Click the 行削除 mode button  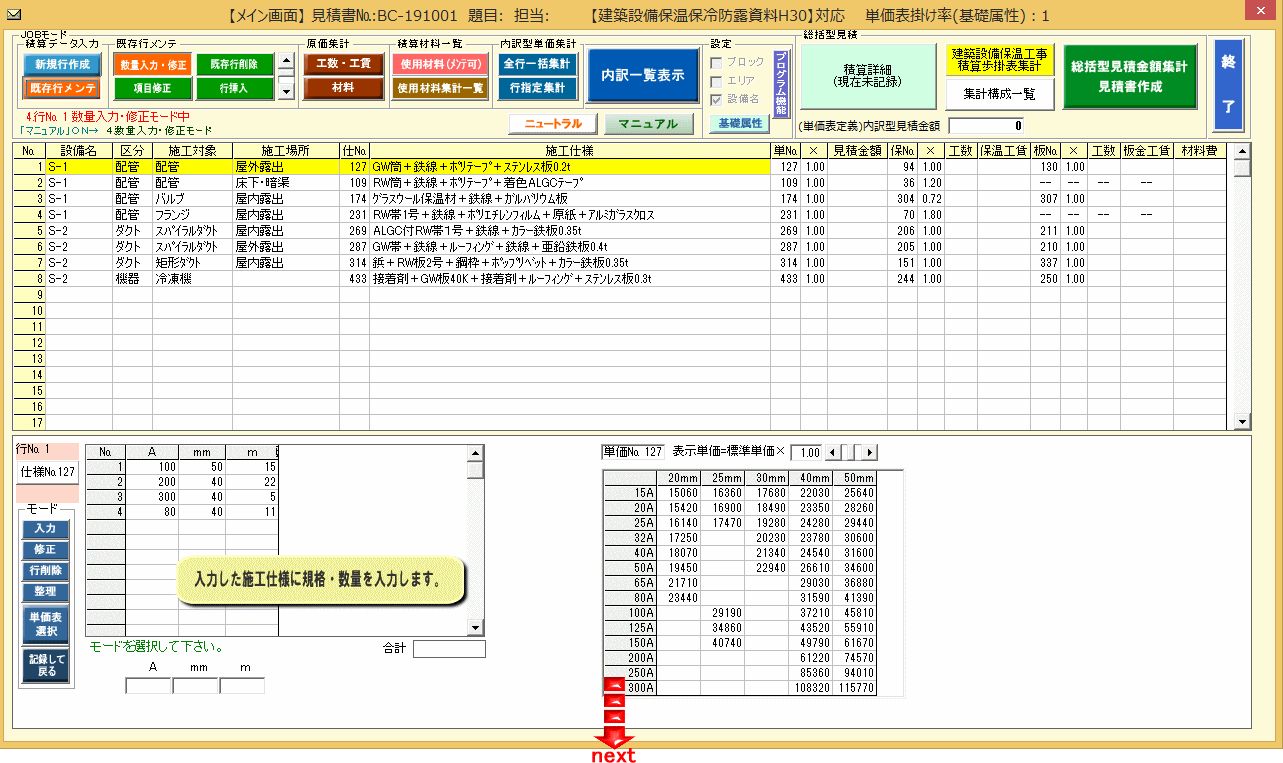[x=45, y=571]
